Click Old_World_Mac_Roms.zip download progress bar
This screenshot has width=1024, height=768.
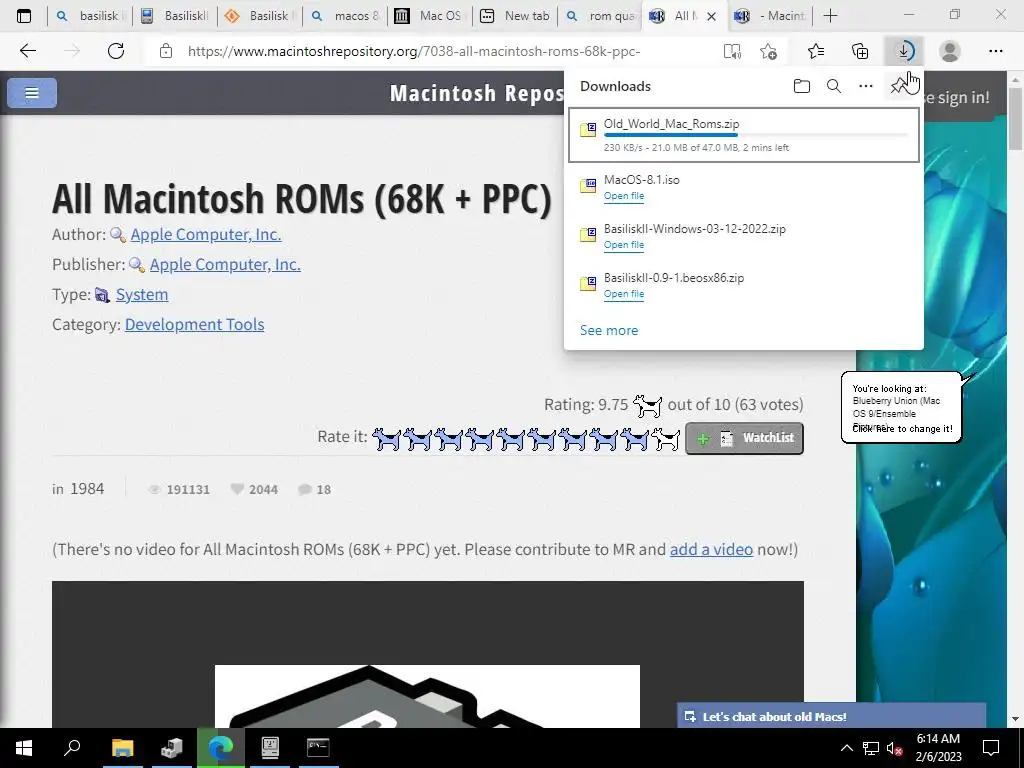pos(756,135)
